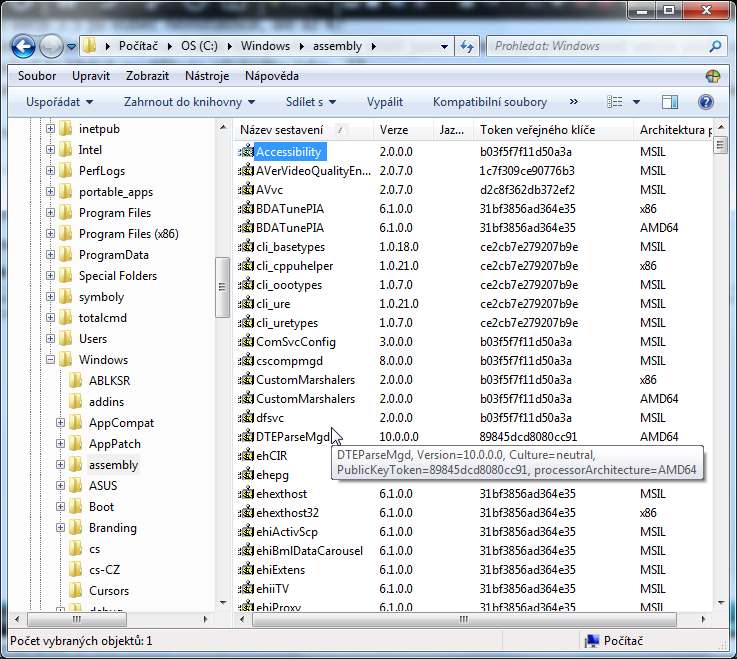Click the ehexthost32 assembly icon

(246, 513)
